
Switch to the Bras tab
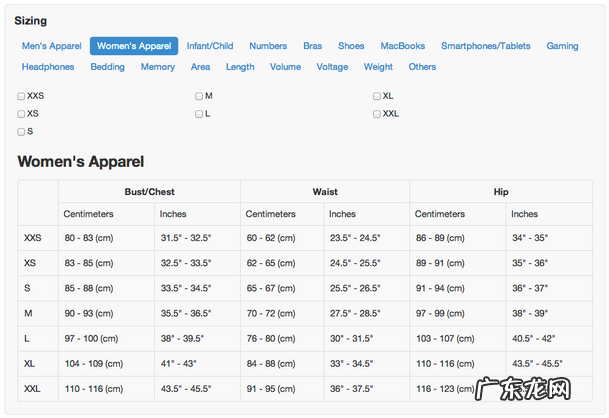(x=313, y=46)
